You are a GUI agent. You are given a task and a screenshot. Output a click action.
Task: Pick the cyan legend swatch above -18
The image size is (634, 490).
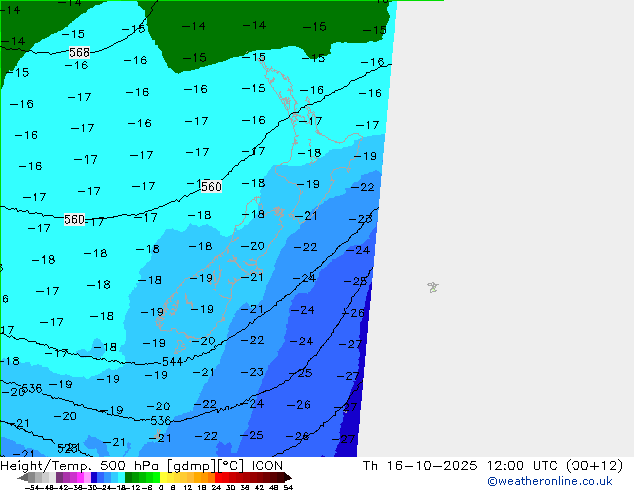pyautogui.click(x=121, y=478)
